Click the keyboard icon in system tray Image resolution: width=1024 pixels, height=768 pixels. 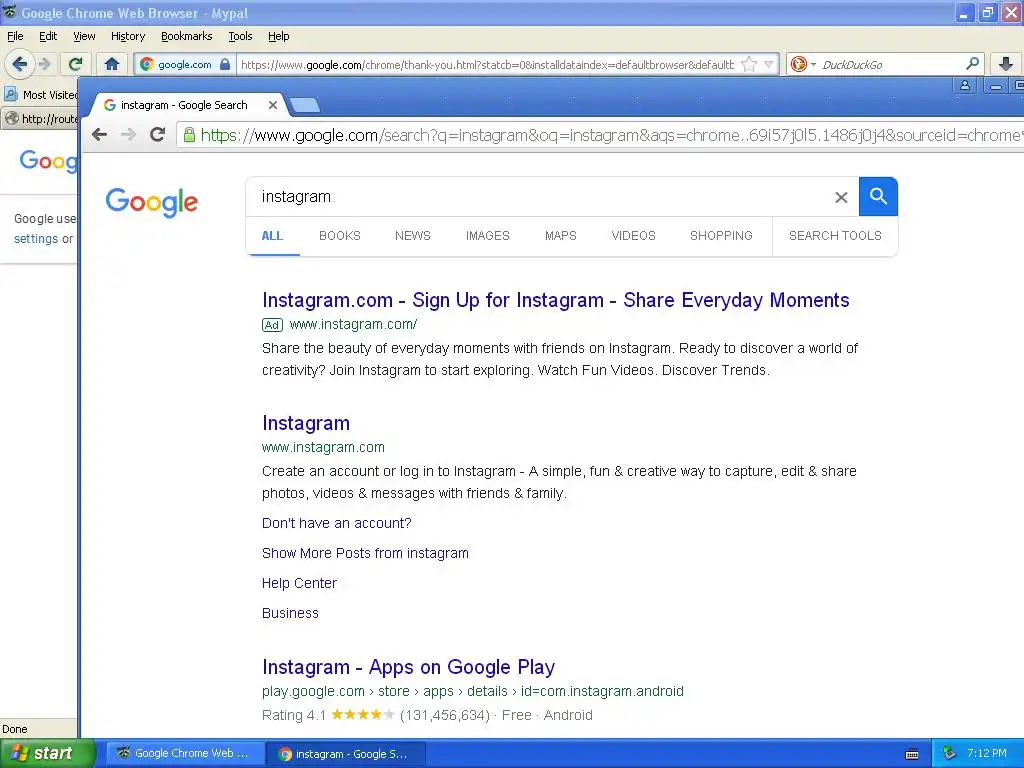pos(912,754)
